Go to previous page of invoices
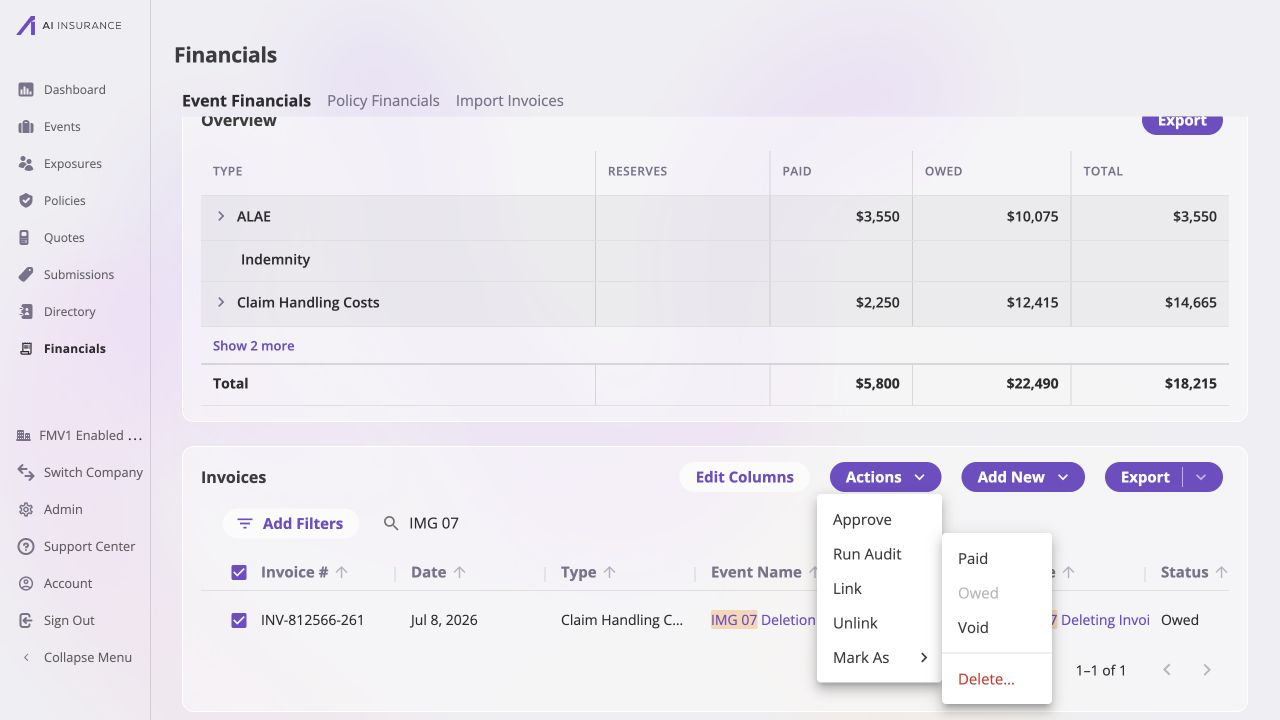 tap(1167, 670)
